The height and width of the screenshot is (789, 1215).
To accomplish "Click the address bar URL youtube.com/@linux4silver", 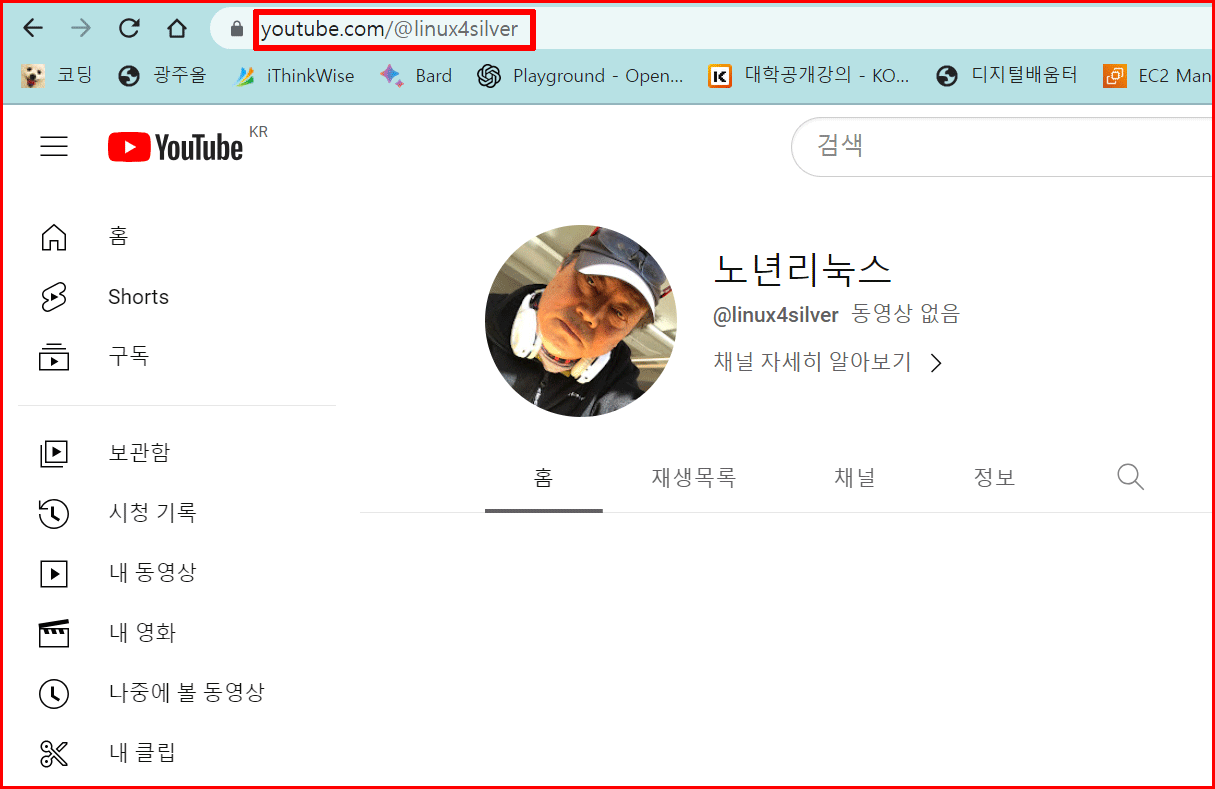I will [390, 29].
